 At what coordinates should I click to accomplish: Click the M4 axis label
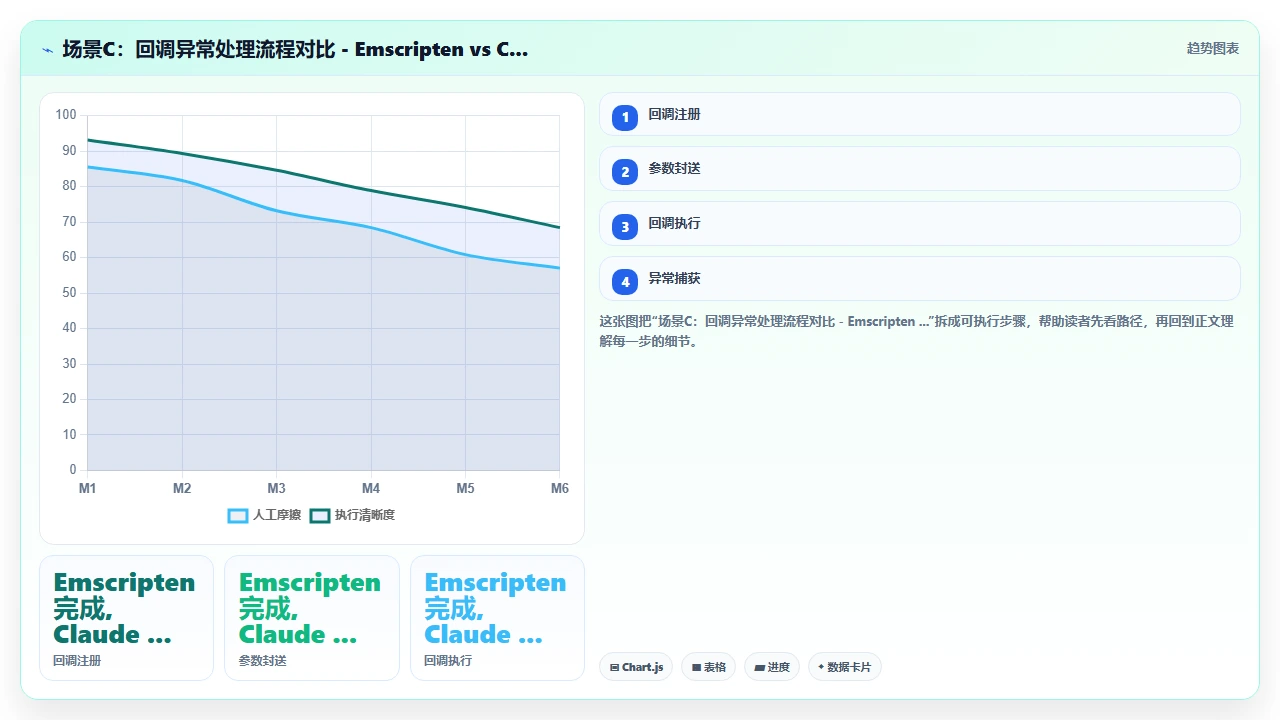(371, 488)
